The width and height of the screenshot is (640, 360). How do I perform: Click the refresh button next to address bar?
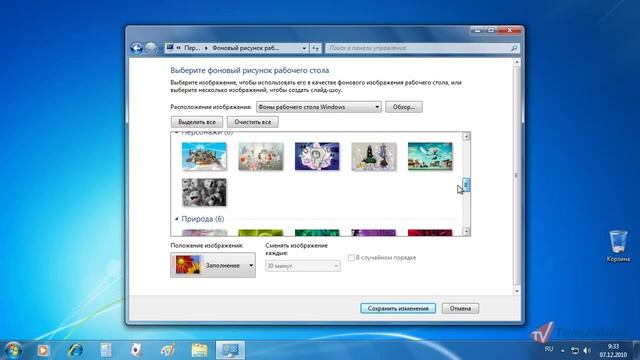316,48
